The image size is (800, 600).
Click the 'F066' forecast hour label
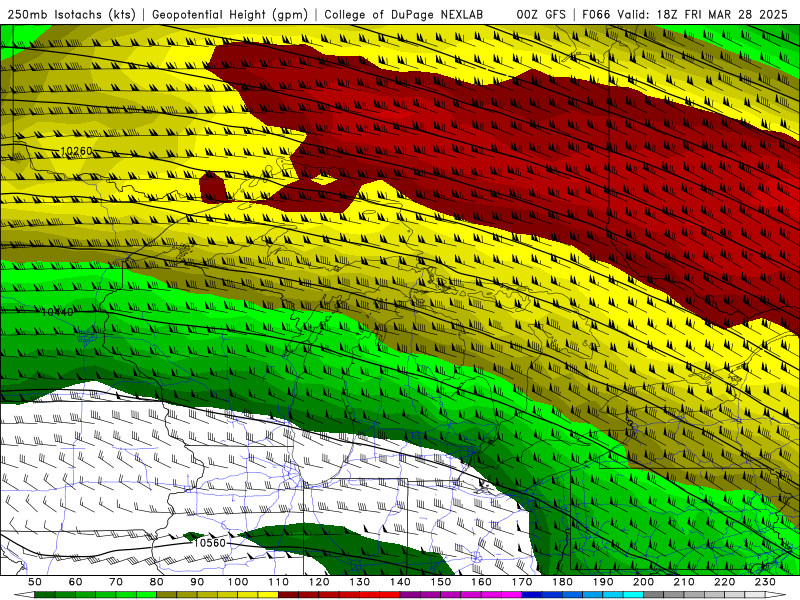(597, 14)
